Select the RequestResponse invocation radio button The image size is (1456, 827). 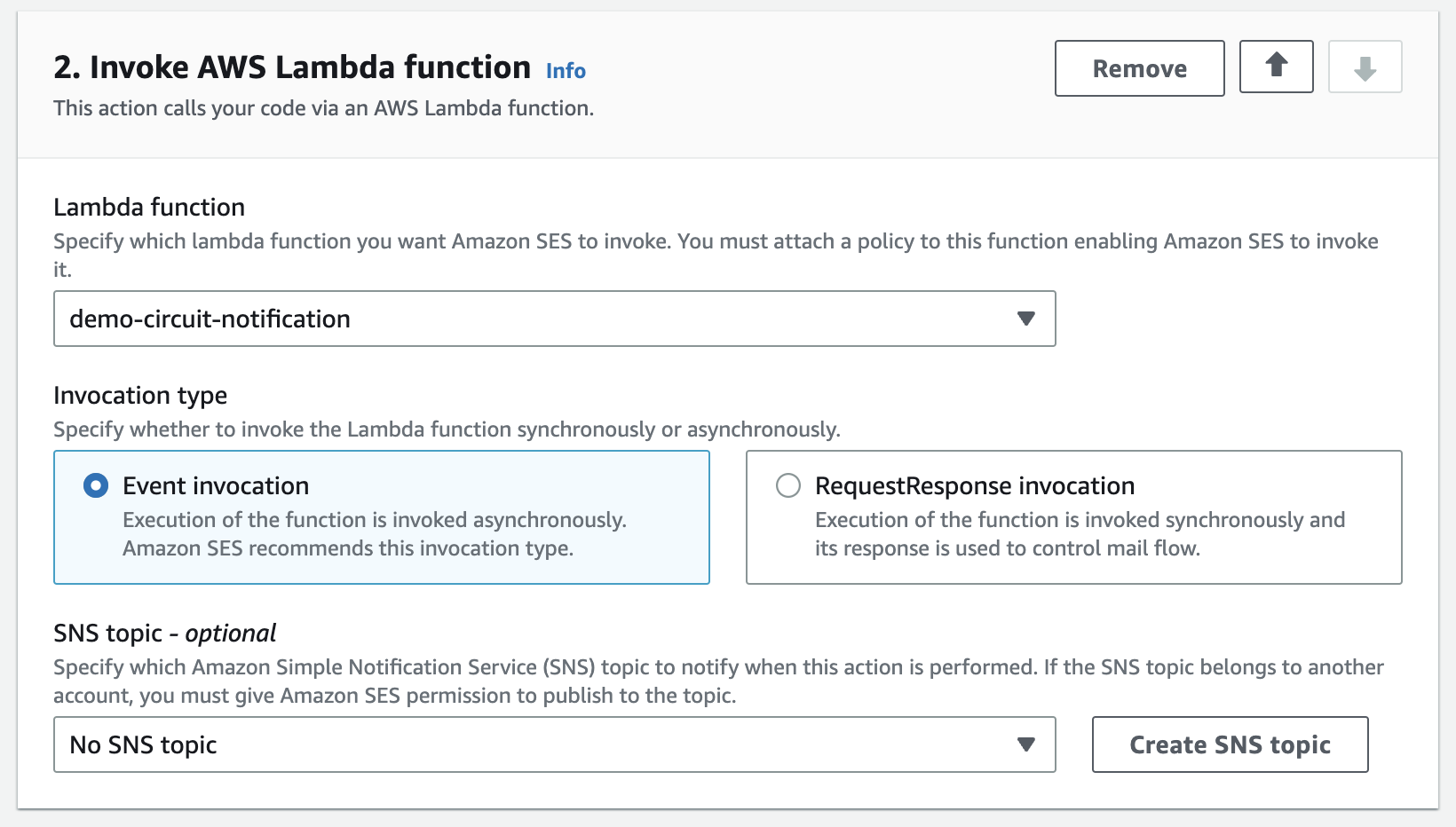[788, 485]
